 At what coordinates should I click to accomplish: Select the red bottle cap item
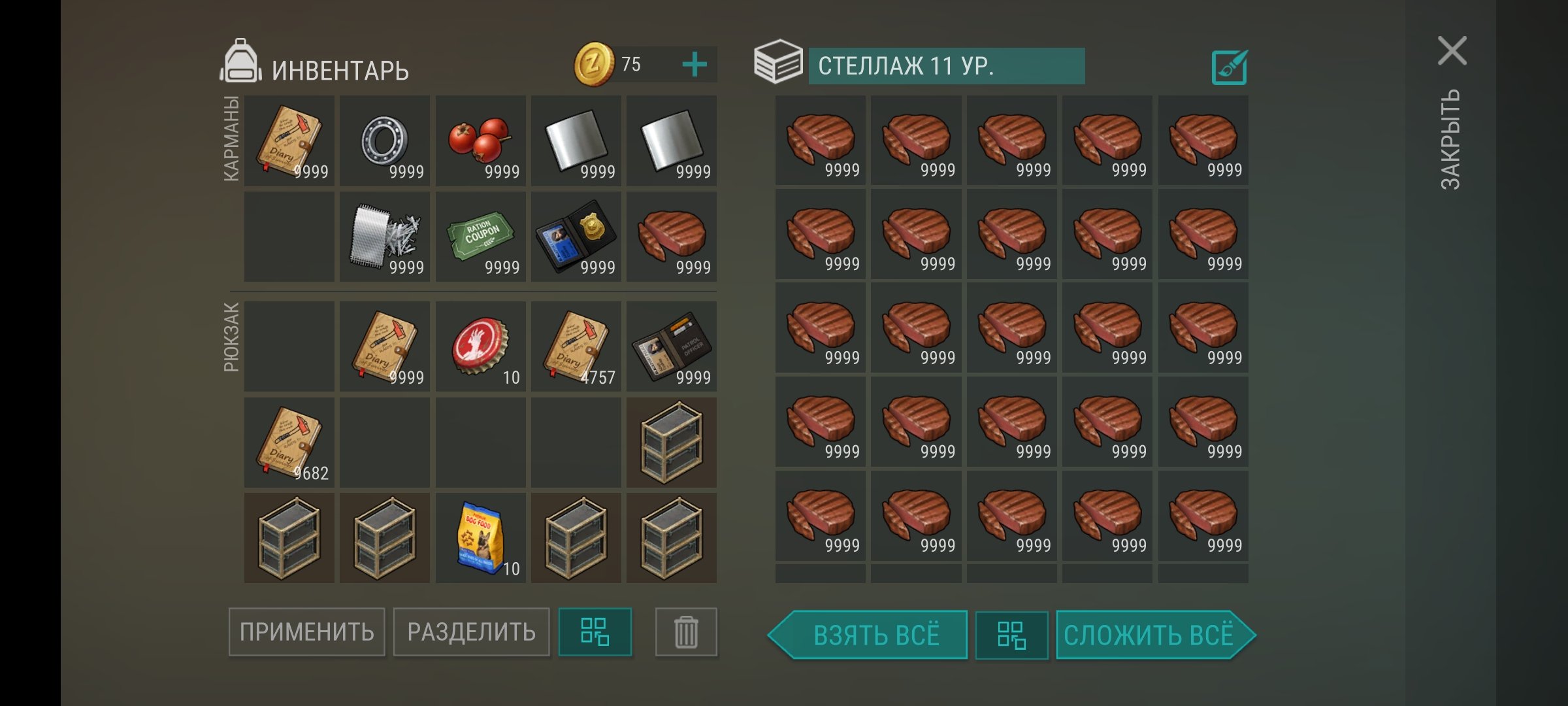coord(481,346)
